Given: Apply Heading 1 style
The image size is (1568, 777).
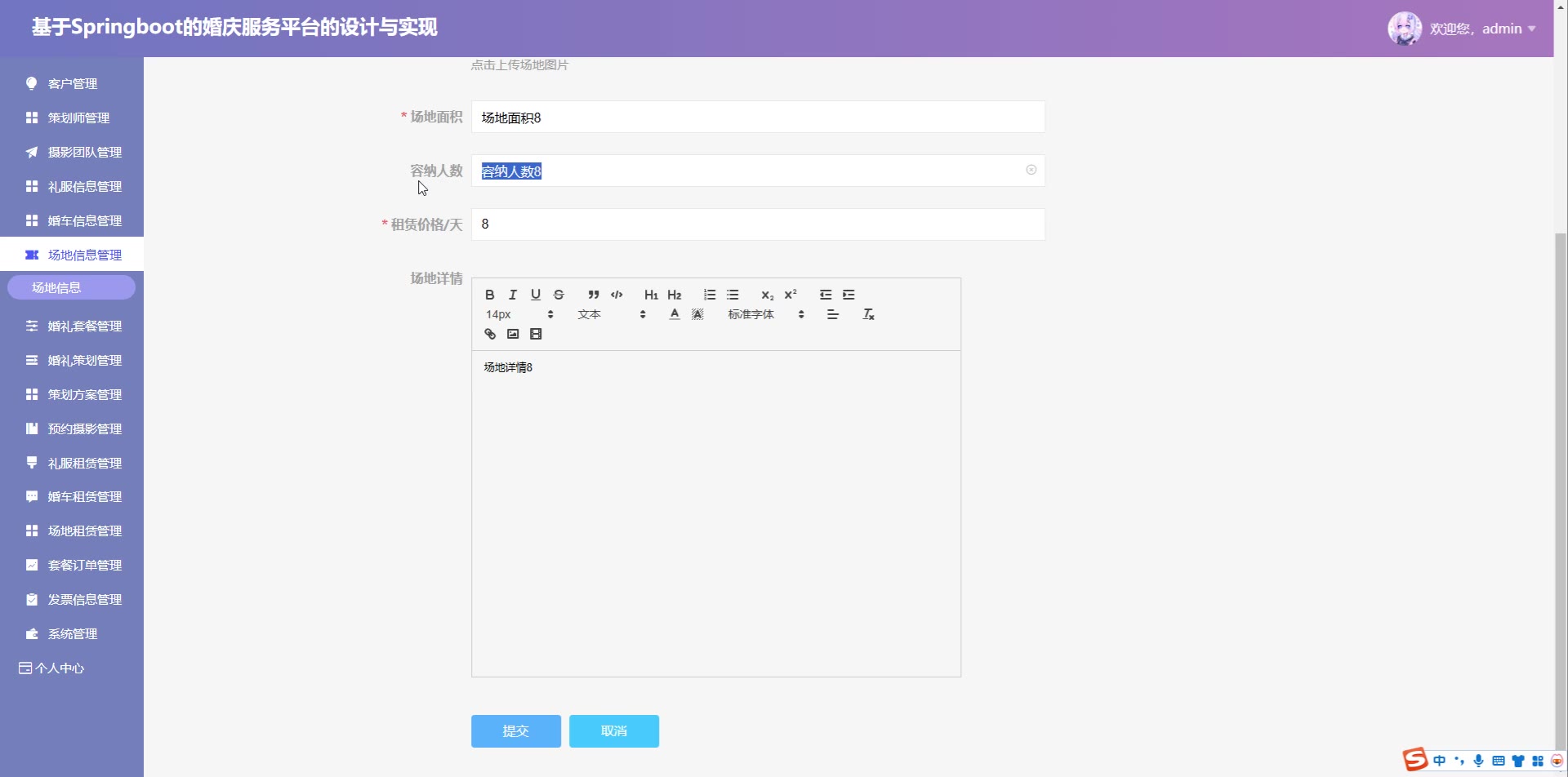Looking at the screenshot, I should (x=651, y=295).
